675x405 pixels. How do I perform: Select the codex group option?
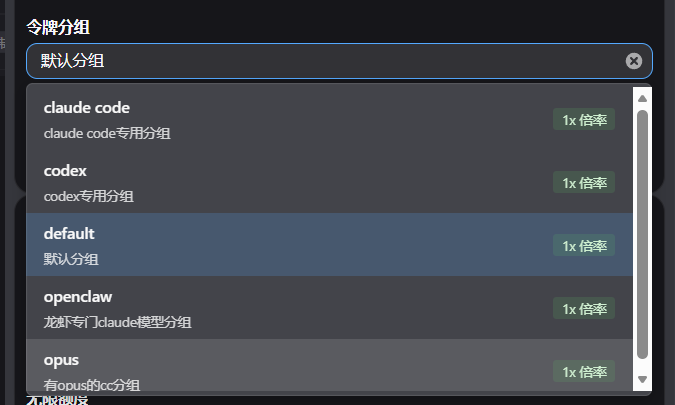click(329, 182)
